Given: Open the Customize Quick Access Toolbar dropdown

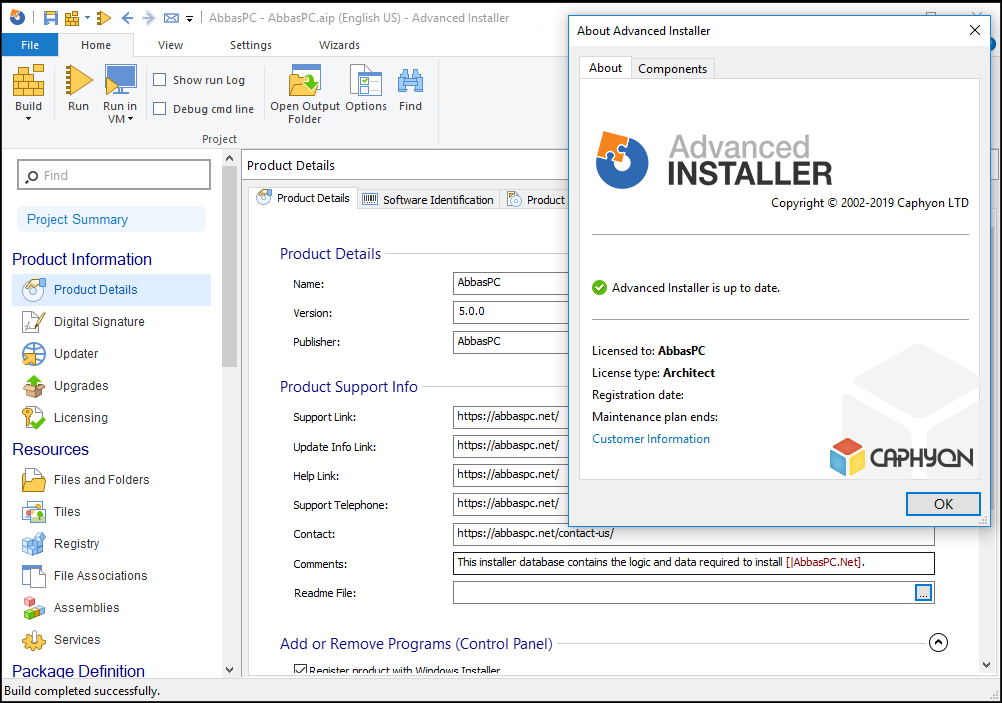Looking at the screenshot, I should [189, 19].
